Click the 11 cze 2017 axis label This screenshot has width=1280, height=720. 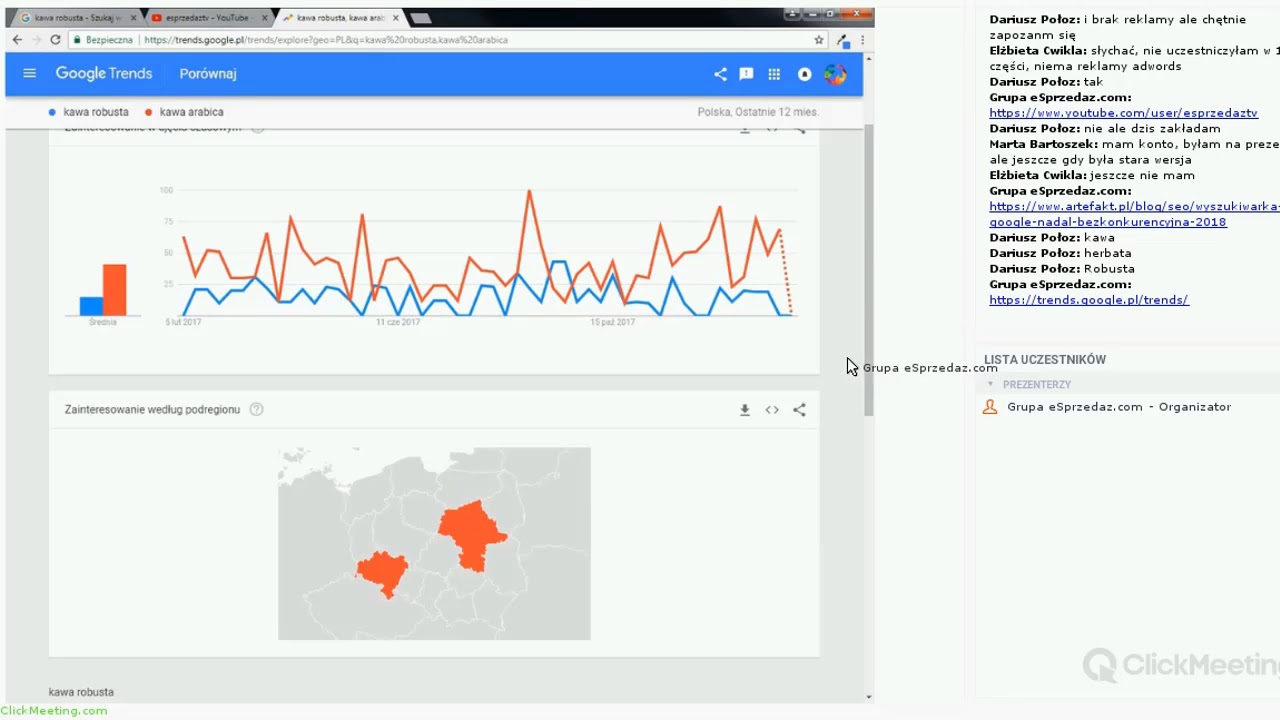[x=398, y=323]
